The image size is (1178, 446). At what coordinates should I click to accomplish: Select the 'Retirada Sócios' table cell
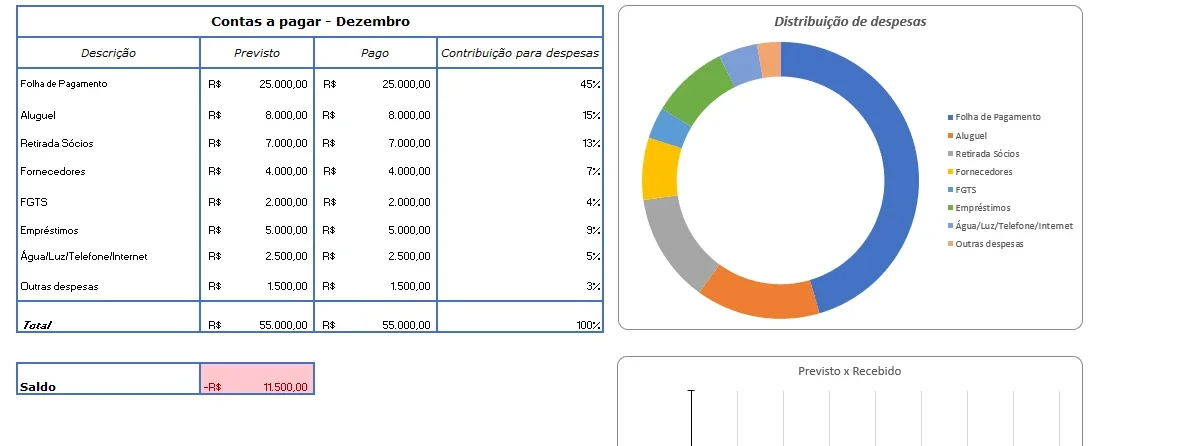click(x=108, y=143)
